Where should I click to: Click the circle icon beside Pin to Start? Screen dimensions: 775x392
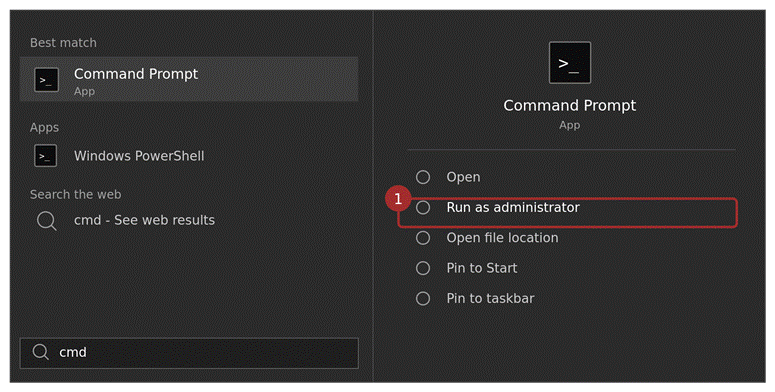[423, 268]
